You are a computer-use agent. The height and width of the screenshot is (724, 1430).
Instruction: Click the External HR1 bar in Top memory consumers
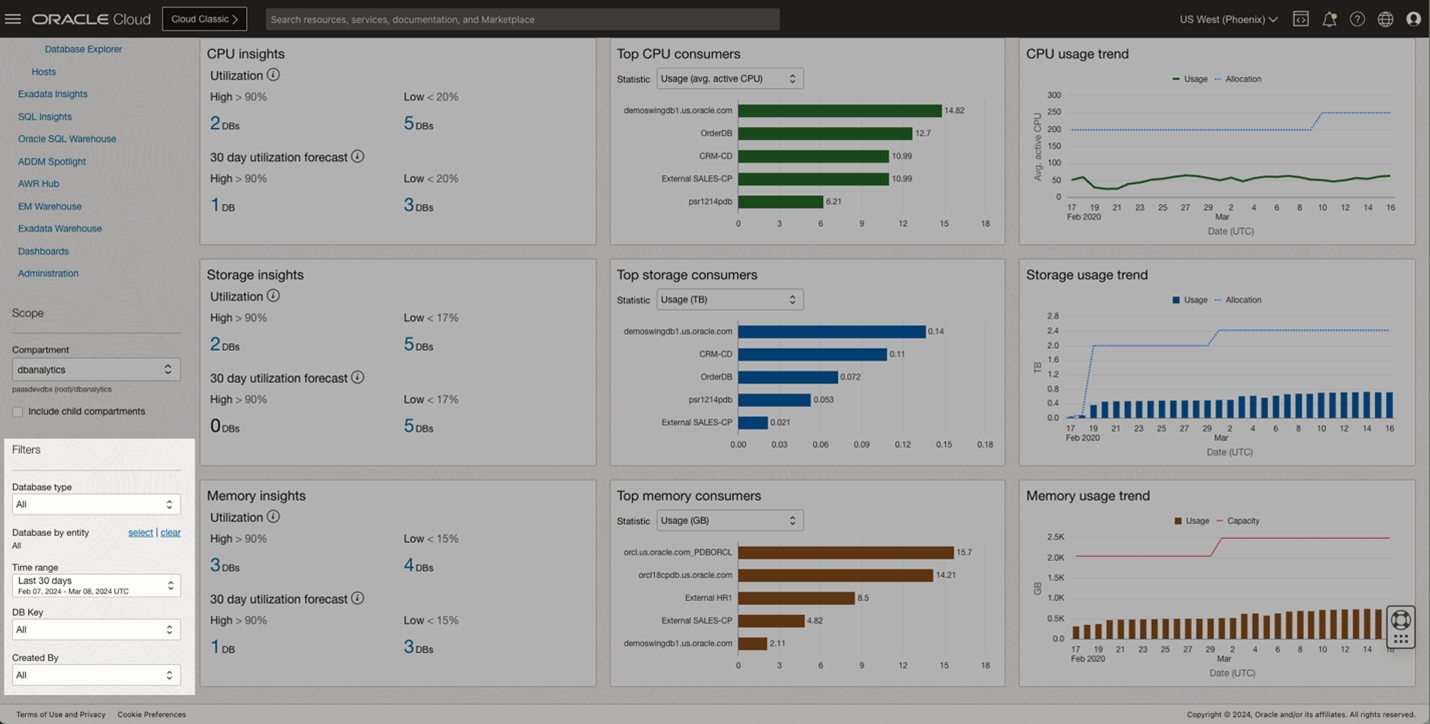[796, 598]
